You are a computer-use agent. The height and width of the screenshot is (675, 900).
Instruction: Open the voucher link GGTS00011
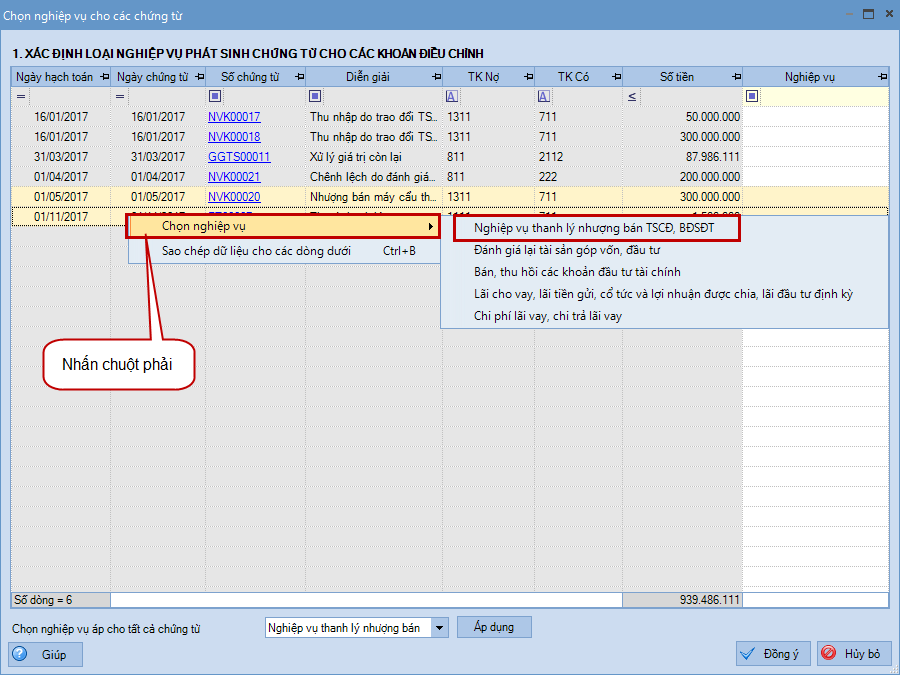(x=239, y=157)
